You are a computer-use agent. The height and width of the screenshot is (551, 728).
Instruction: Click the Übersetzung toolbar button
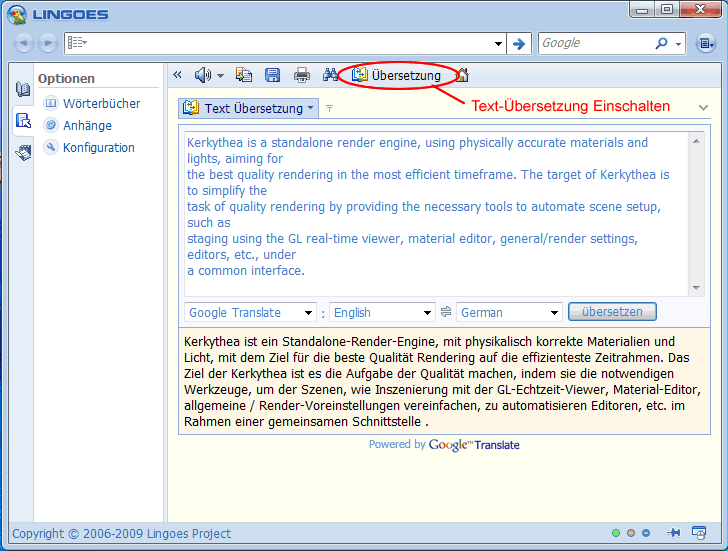pos(396,75)
